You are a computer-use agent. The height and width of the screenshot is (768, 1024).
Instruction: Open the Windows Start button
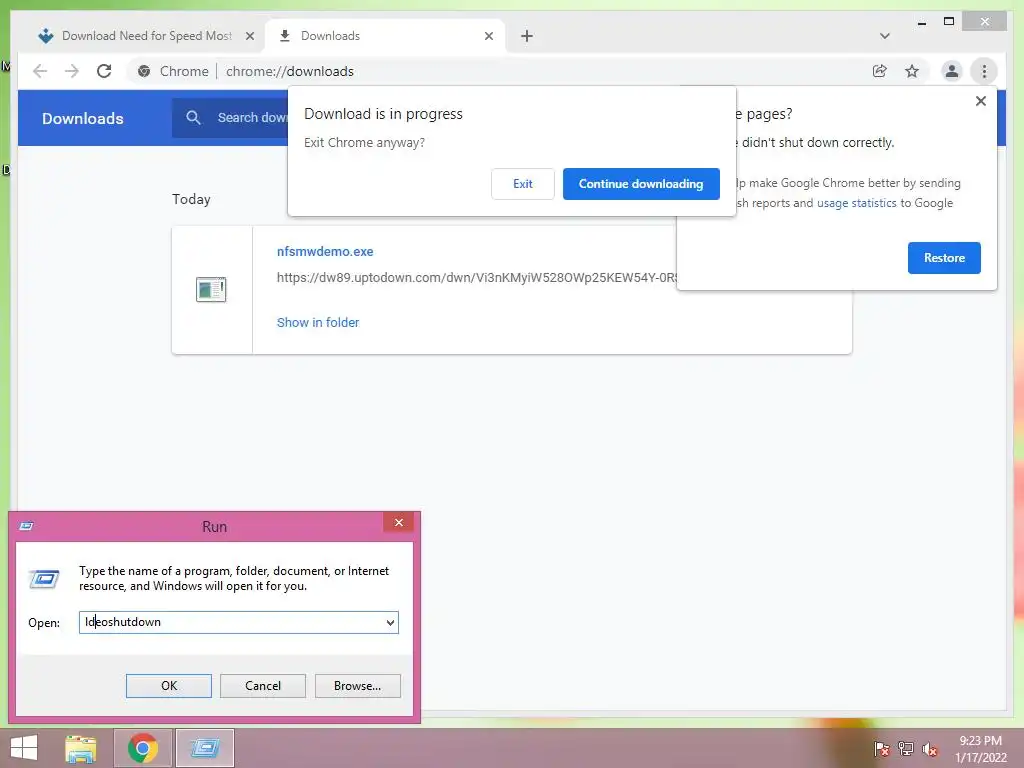click(x=24, y=748)
